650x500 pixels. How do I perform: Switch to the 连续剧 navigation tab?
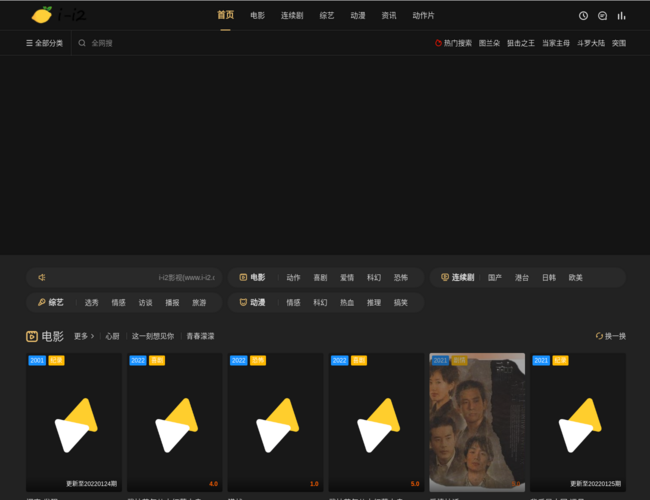pos(292,16)
